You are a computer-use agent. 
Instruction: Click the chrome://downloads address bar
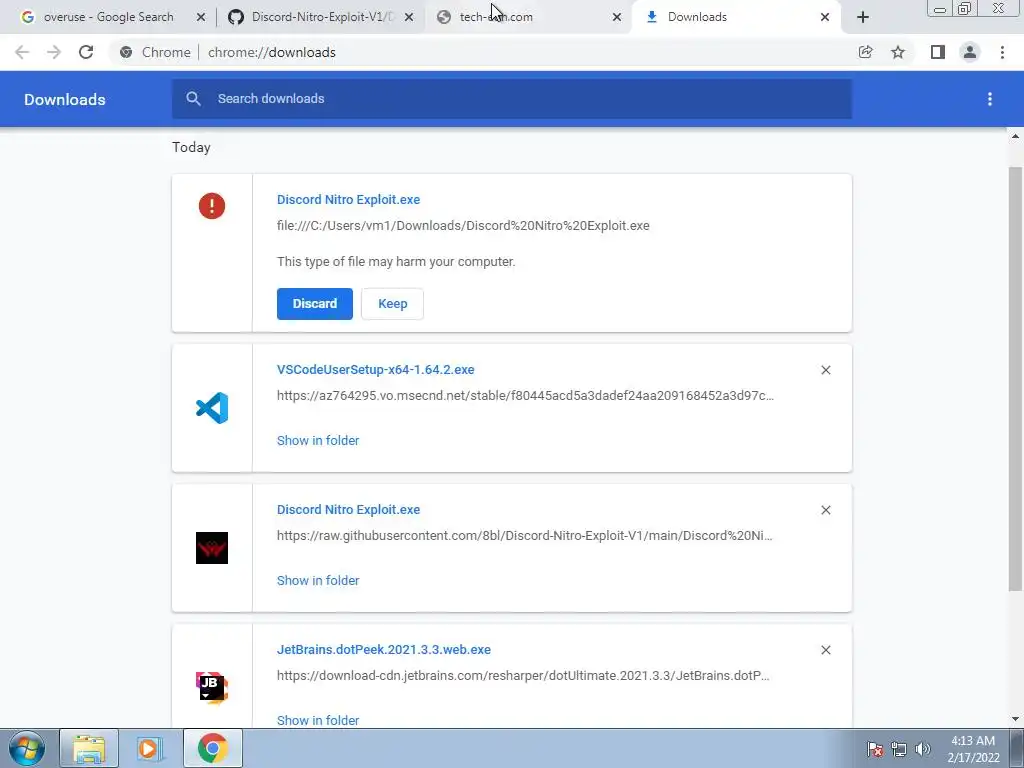click(x=483, y=52)
